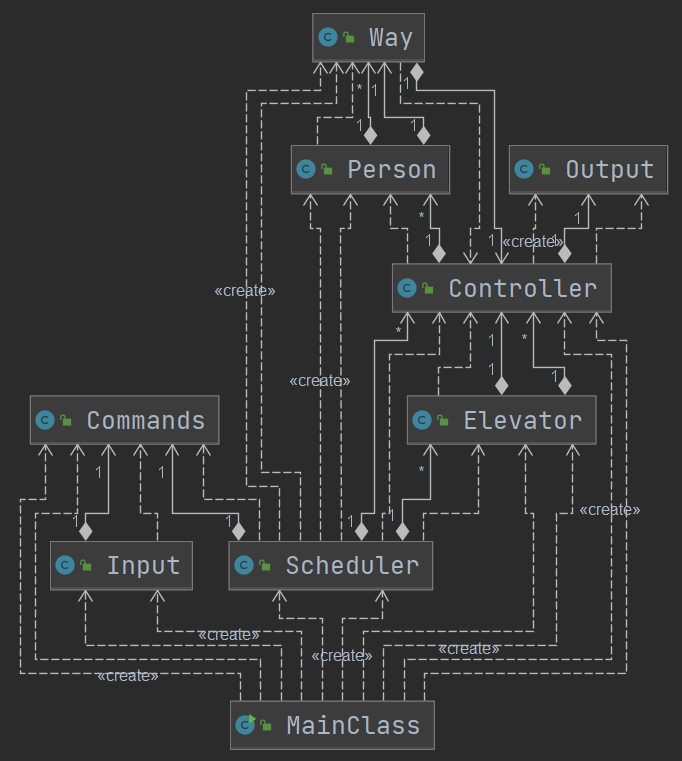Click the green lock icon on Commands
This screenshot has width=682, height=761.
tap(66, 420)
